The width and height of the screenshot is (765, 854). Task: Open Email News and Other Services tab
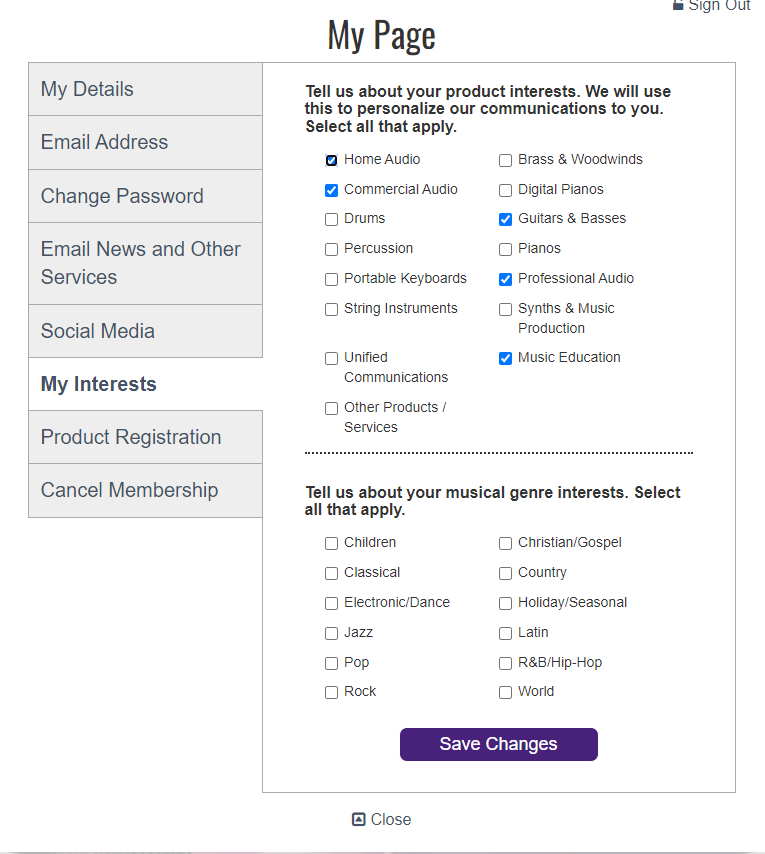(145, 263)
